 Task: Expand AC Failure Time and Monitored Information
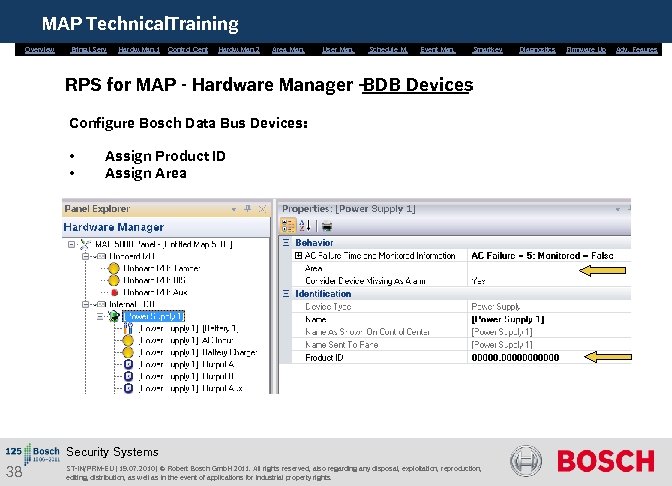298,255
